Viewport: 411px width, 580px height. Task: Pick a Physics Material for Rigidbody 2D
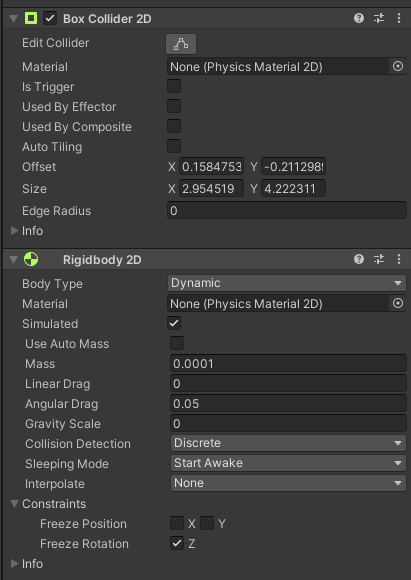click(x=398, y=303)
